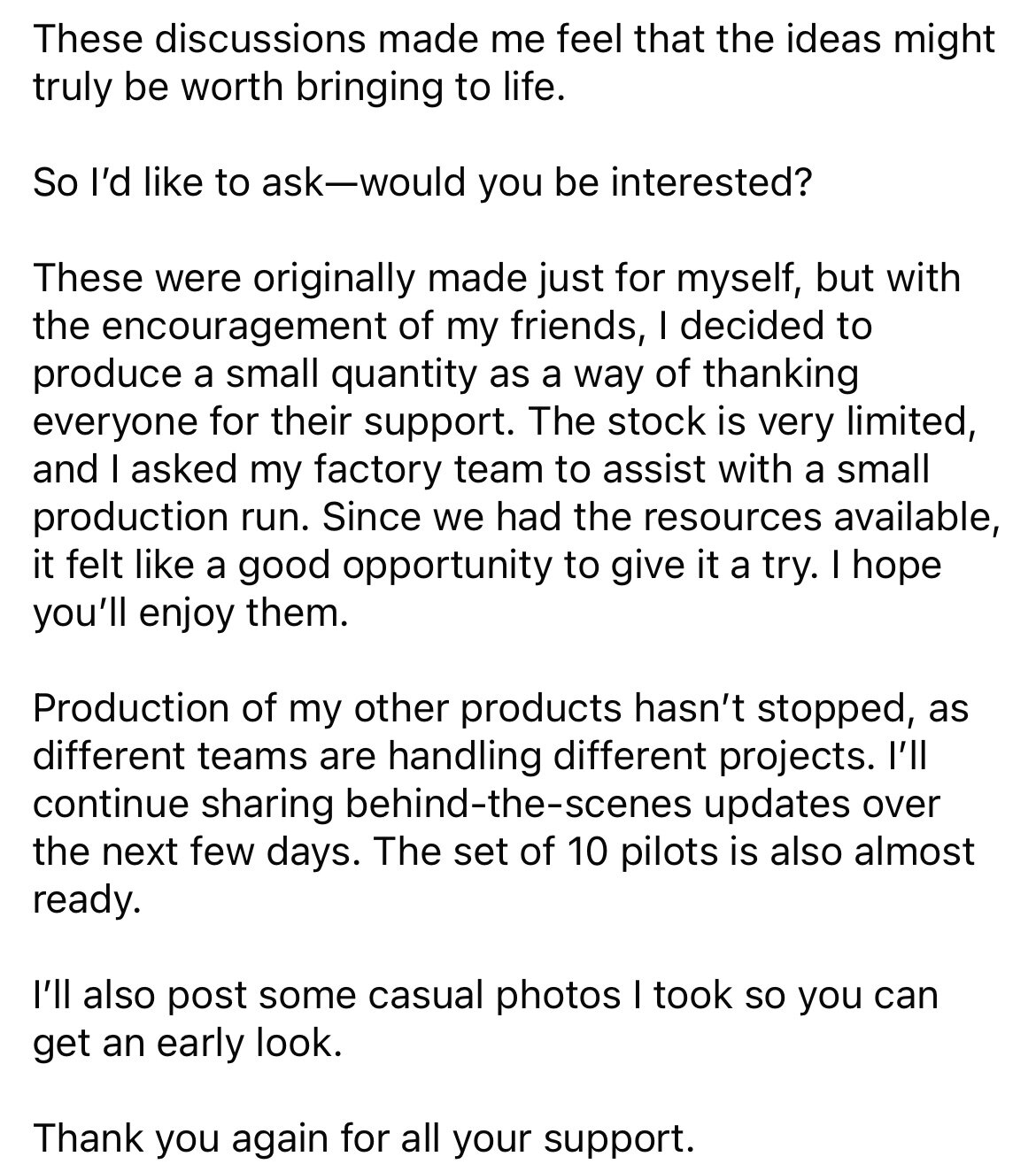Click the single word "ready."
The width and height of the screenshot is (1036, 1172).
coord(87,899)
